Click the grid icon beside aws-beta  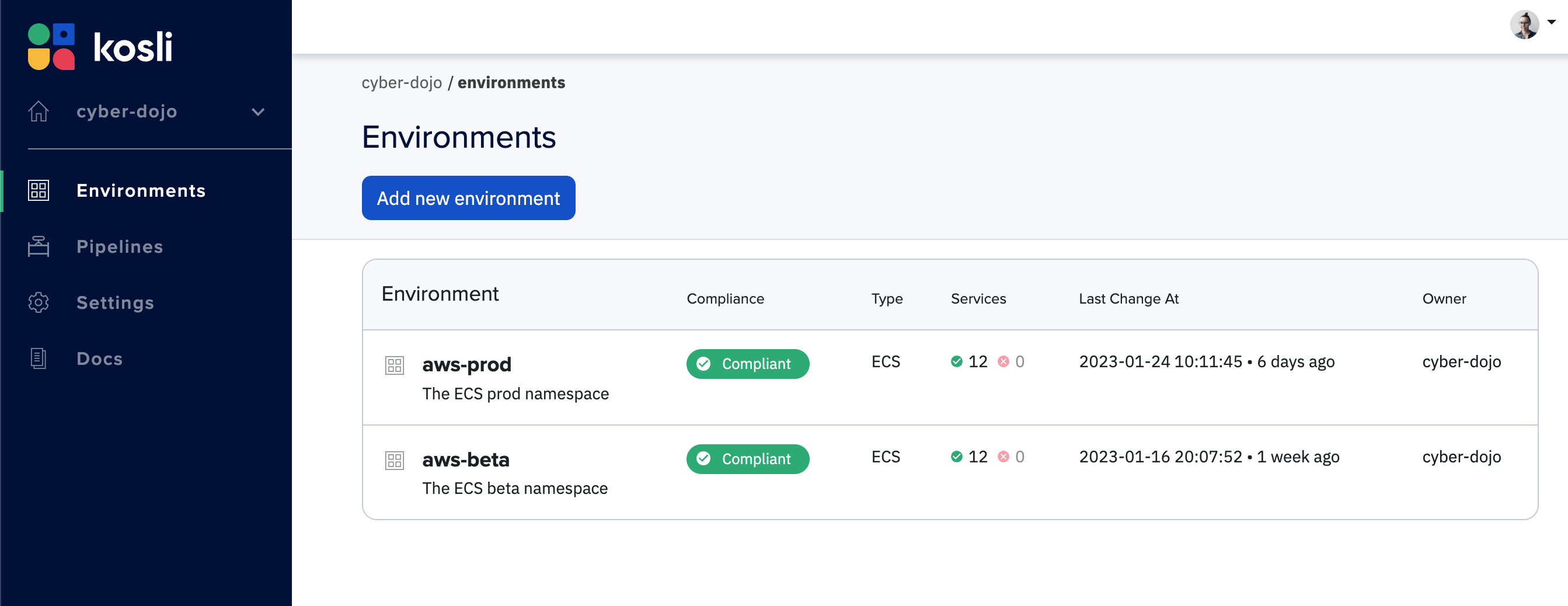pyautogui.click(x=395, y=461)
